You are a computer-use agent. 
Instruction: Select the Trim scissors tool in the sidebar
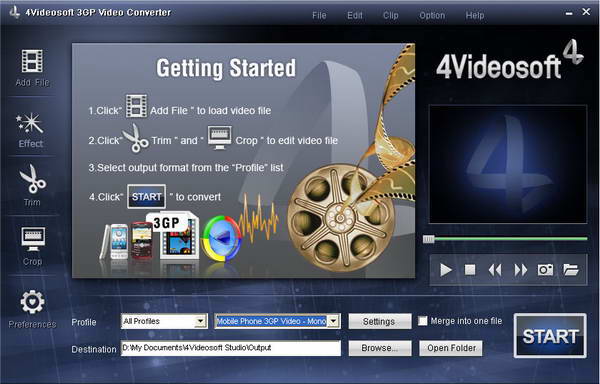click(32, 185)
